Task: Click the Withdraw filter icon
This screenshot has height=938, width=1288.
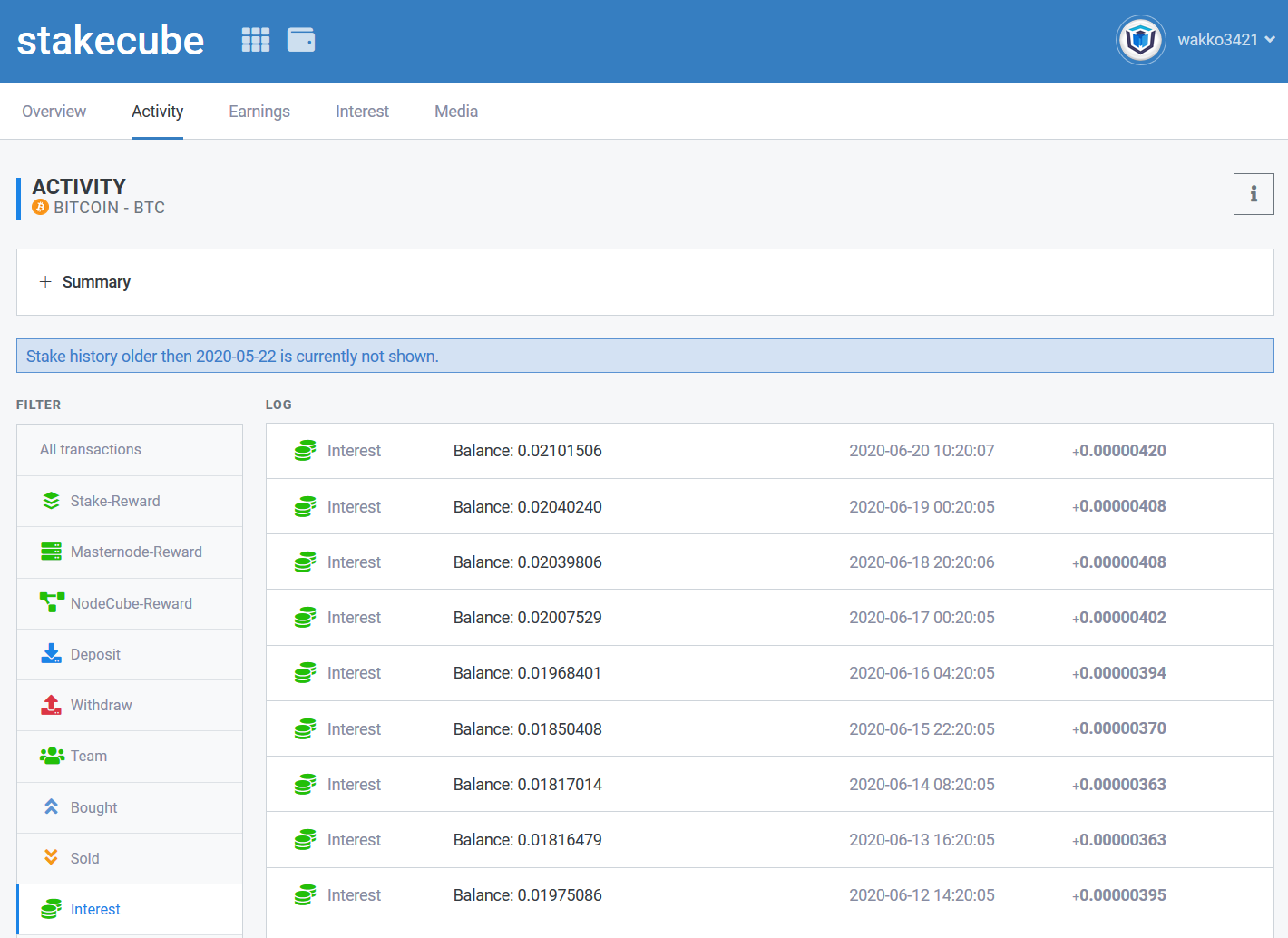Action: click(52, 705)
